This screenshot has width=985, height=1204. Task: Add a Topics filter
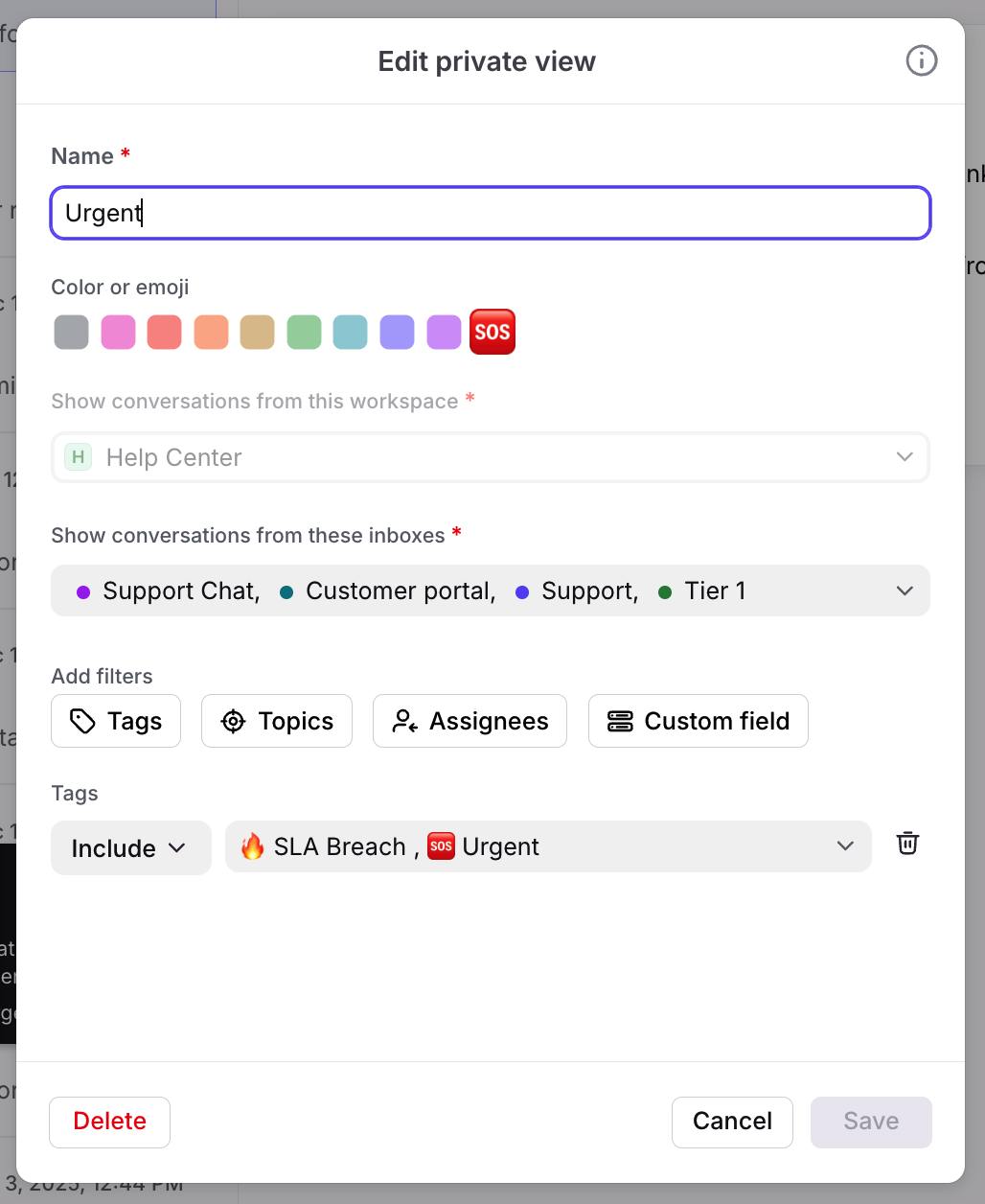pyautogui.click(x=277, y=721)
